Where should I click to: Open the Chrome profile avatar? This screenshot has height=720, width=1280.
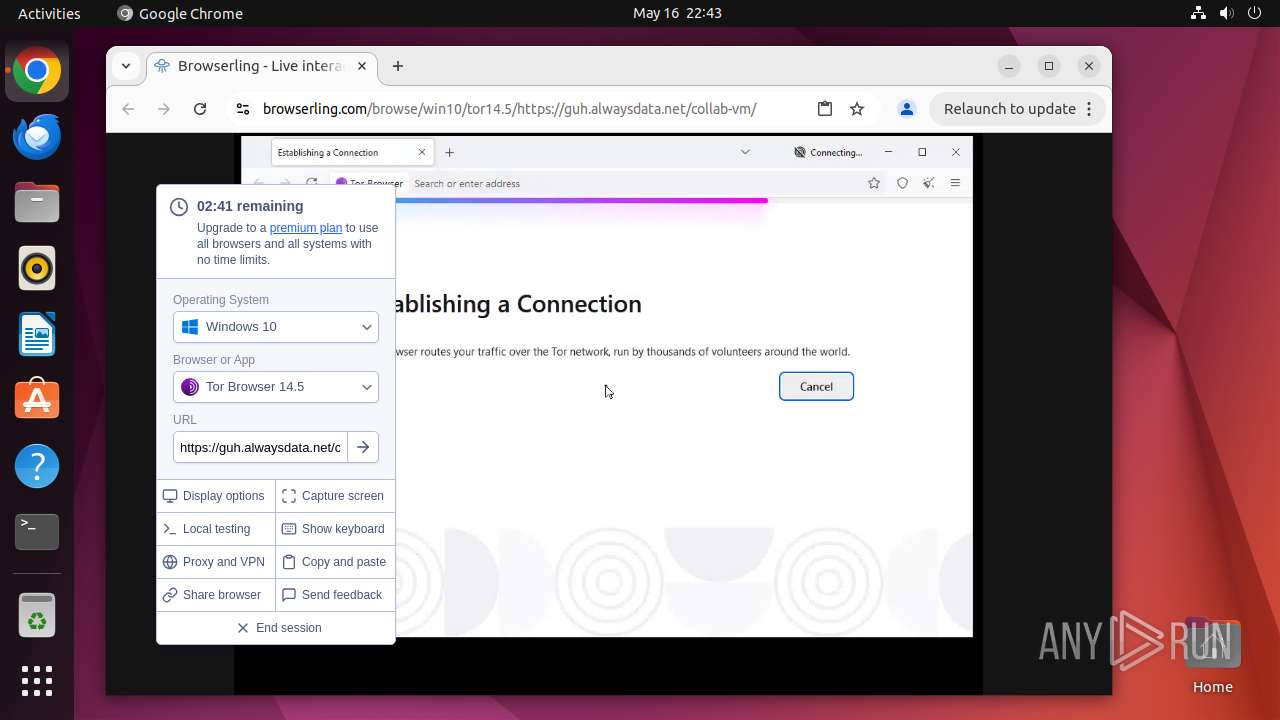point(907,109)
